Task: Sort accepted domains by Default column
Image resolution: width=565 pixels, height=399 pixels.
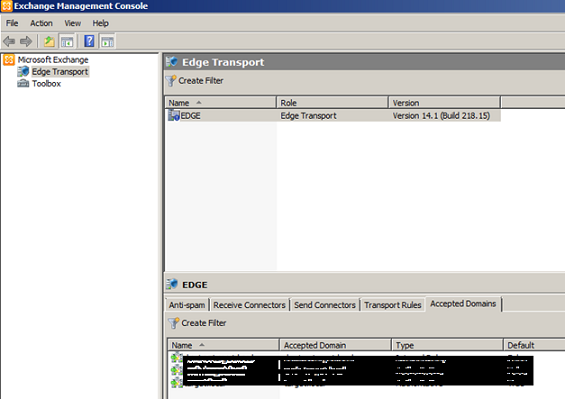Action: pyautogui.click(x=534, y=345)
